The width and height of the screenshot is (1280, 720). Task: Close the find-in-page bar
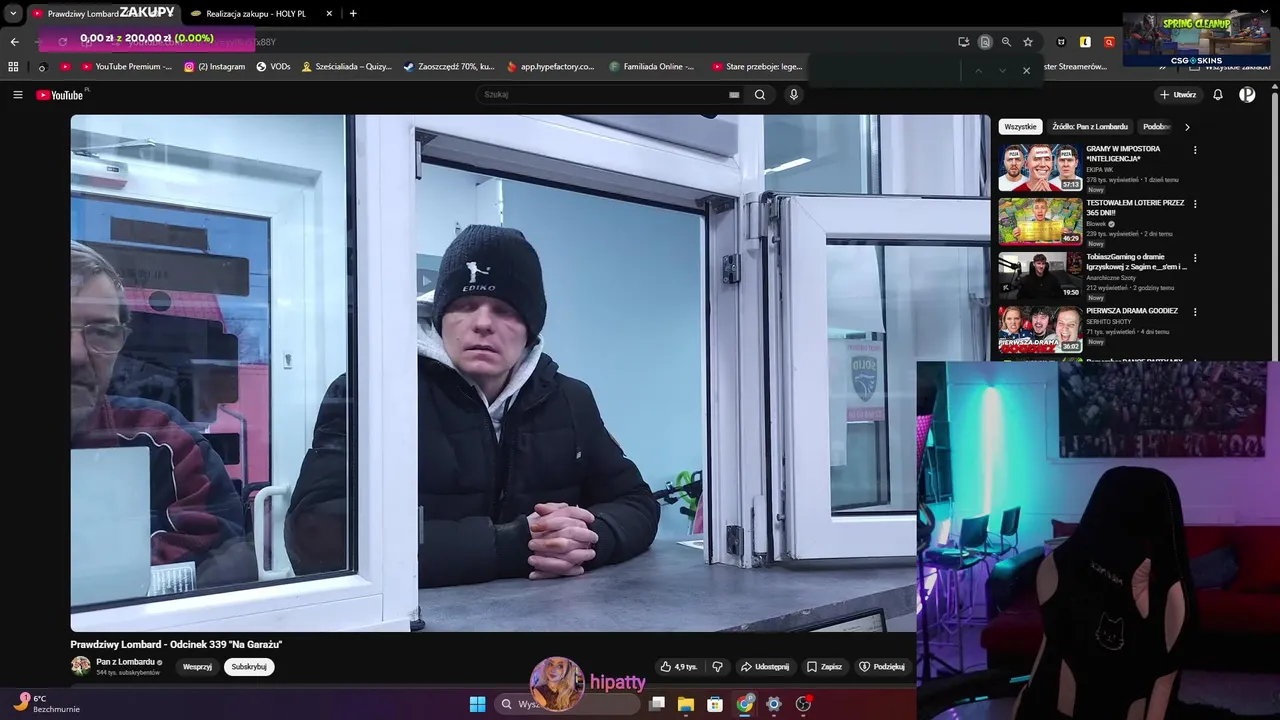[1026, 70]
